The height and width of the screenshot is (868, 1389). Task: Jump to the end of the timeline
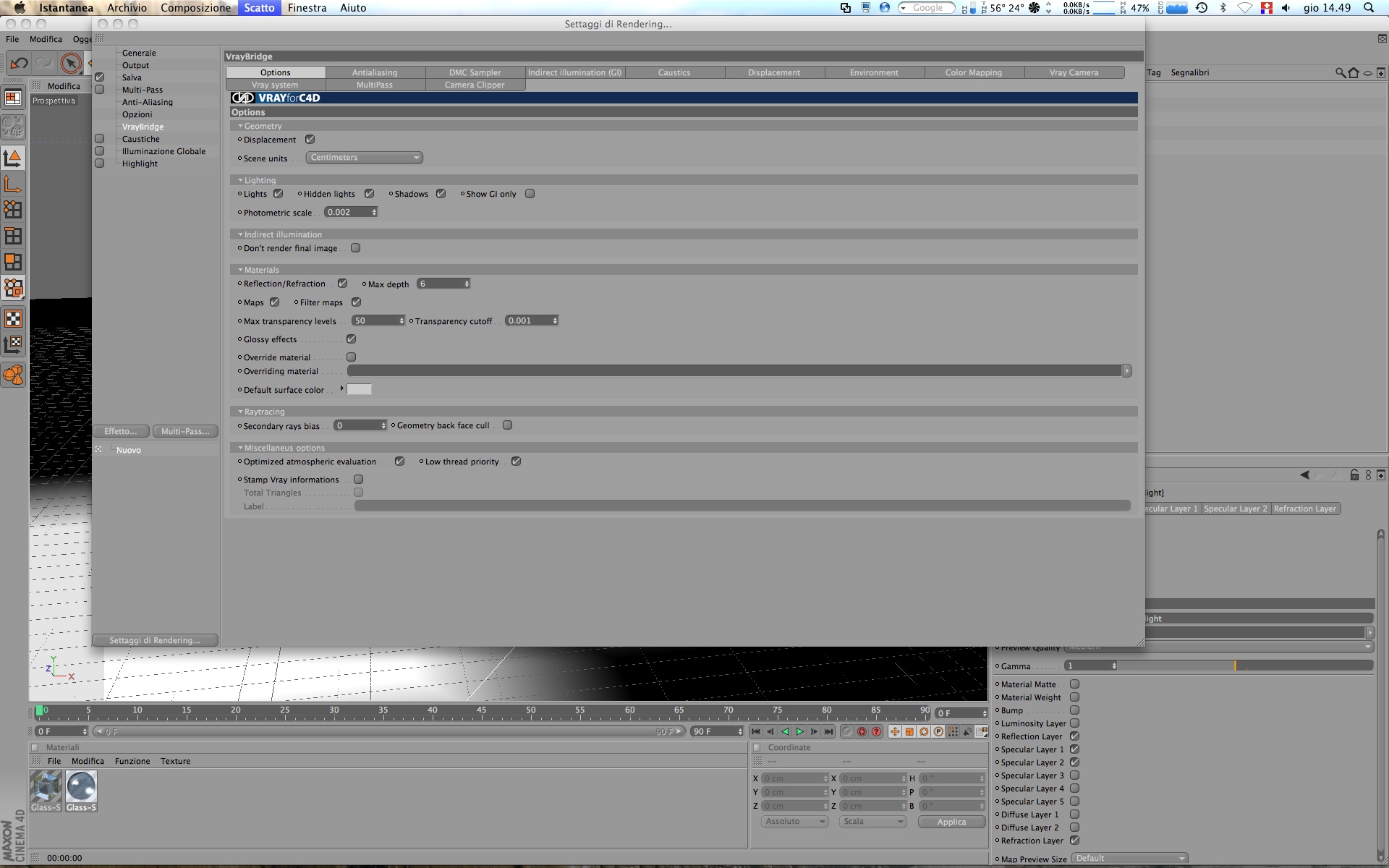(828, 732)
